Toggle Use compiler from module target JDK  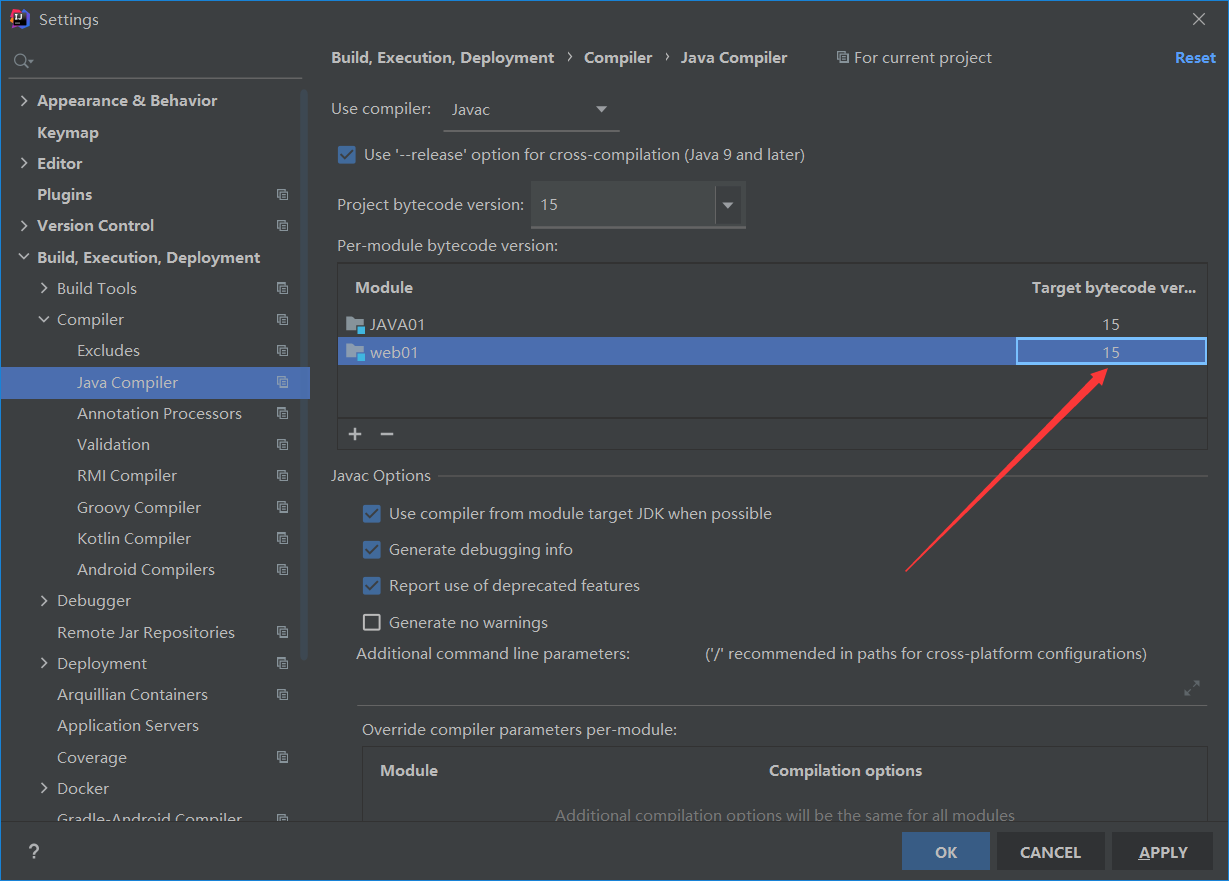[x=372, y=514]
